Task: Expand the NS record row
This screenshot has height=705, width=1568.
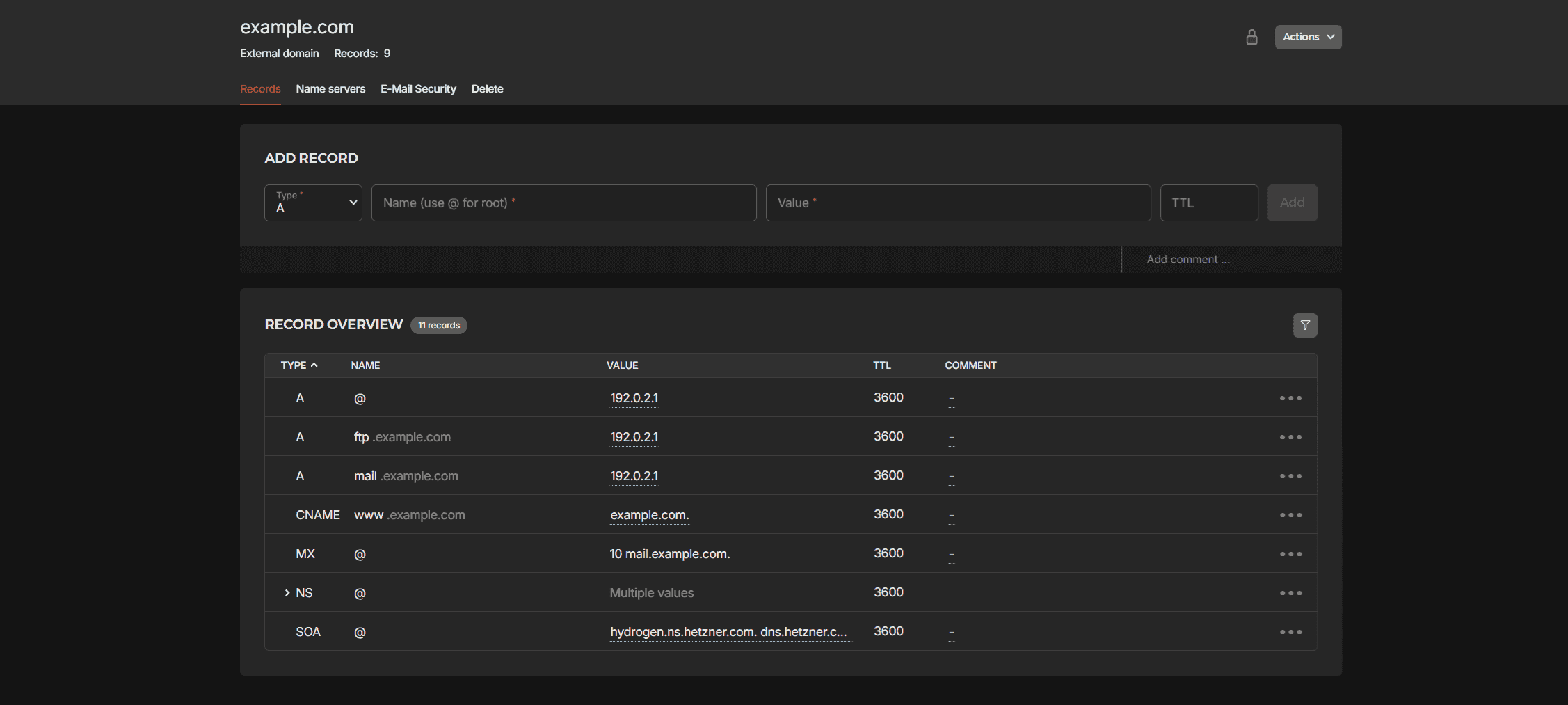Action: [x=287, y=593]
